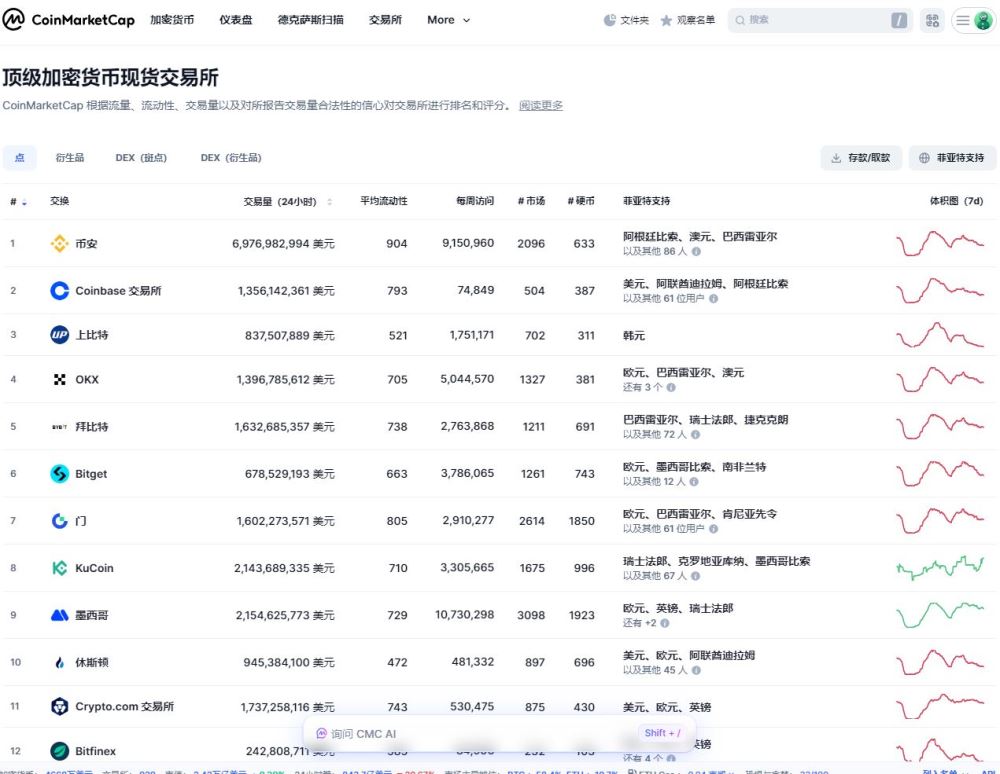Select the 点 spot tab
Image resolution: width=1000 pixels, height=774 pixels.
pos(20,157)
